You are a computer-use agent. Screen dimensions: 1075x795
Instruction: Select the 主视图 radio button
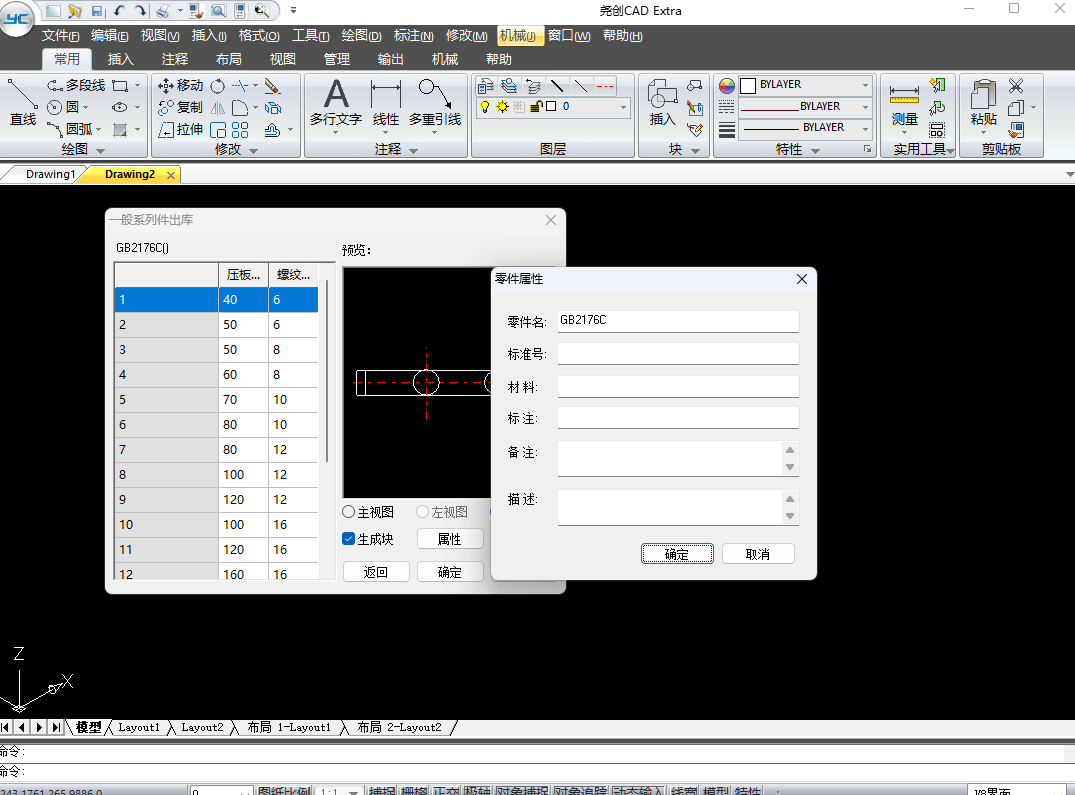click(349, 512)
